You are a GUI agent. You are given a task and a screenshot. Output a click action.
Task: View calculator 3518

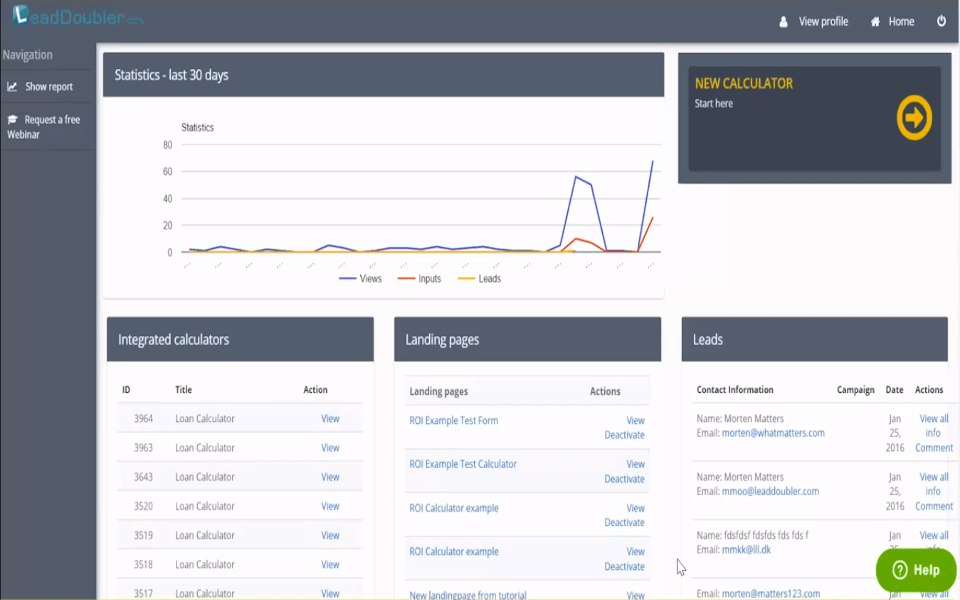[330, 564]
